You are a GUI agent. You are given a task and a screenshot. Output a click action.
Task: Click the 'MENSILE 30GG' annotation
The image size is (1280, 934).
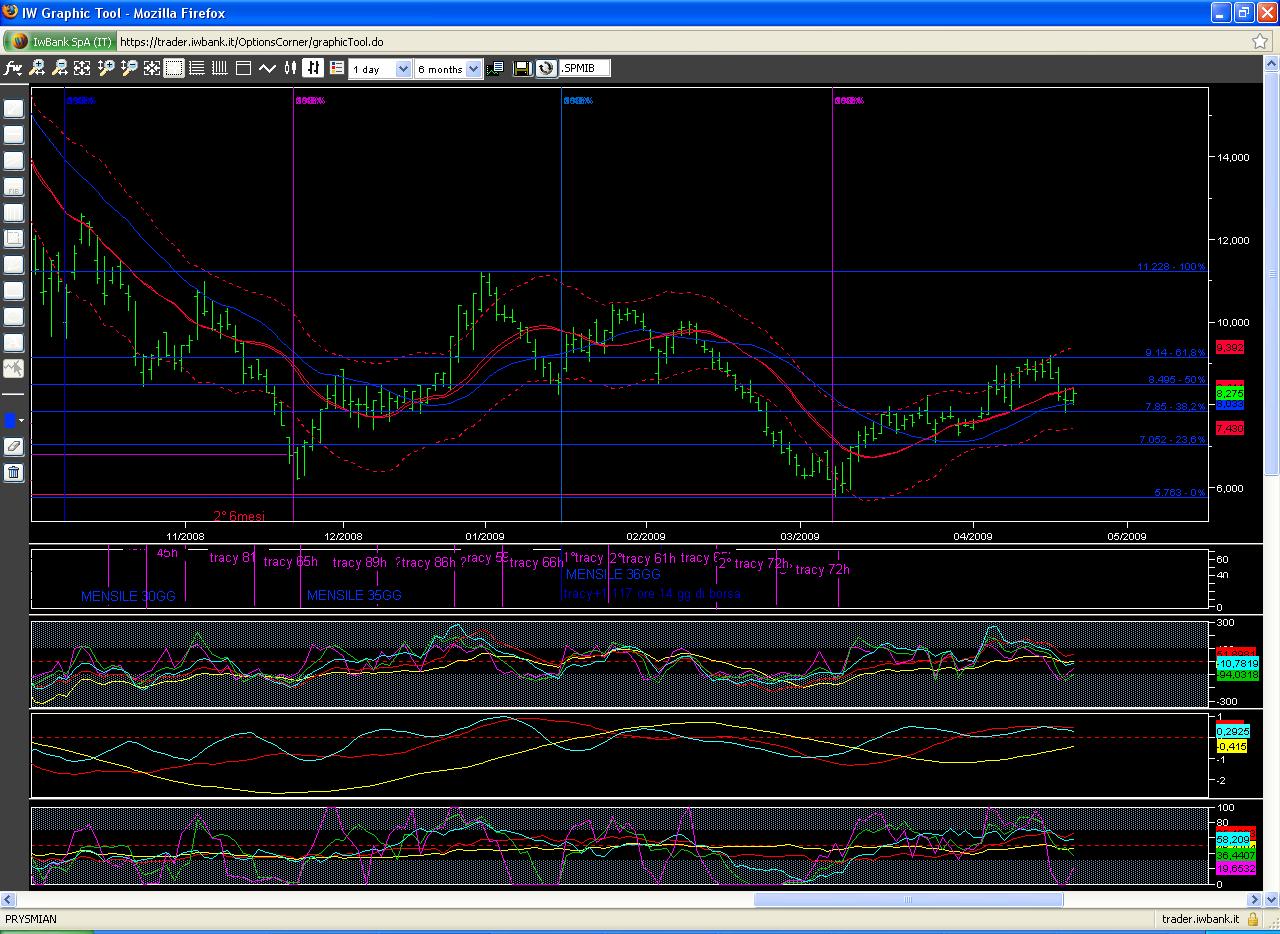click(128, 596)
